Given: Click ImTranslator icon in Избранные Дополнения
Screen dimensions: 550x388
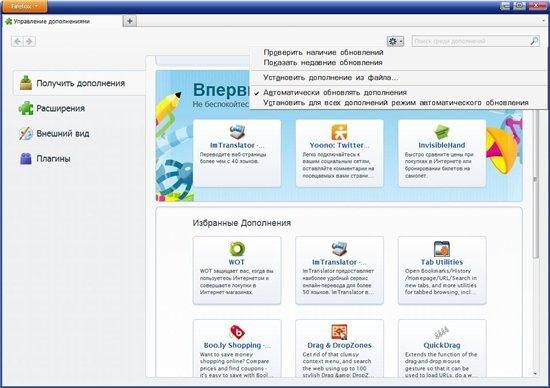Looking at the screenshot, I should [339, 249].
